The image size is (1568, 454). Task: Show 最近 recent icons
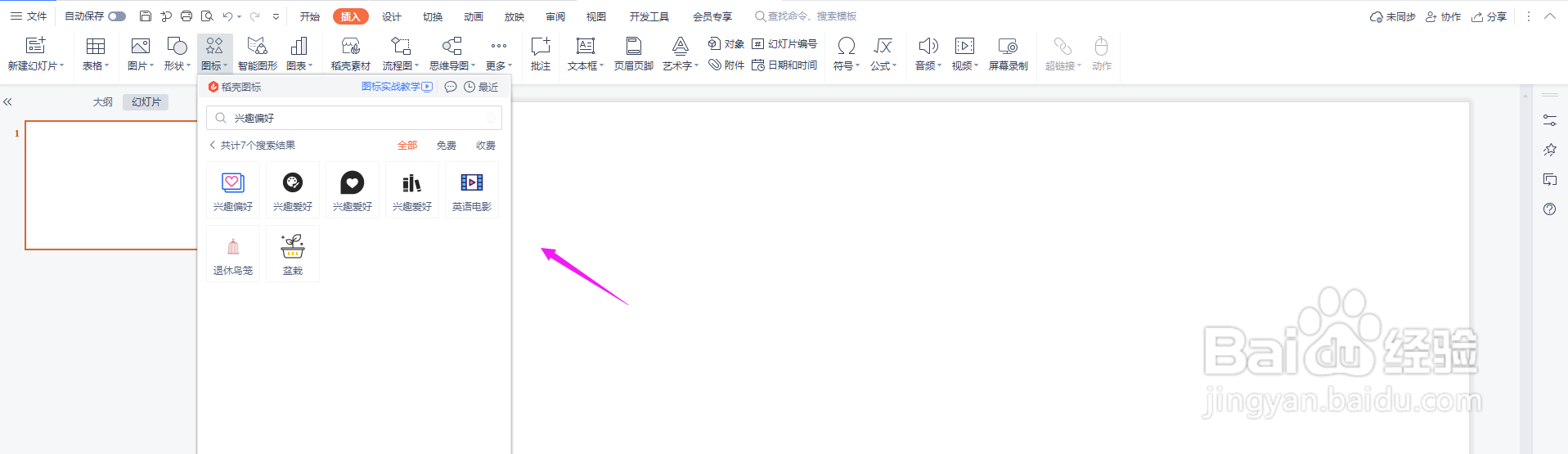click(x=481, y=87)
